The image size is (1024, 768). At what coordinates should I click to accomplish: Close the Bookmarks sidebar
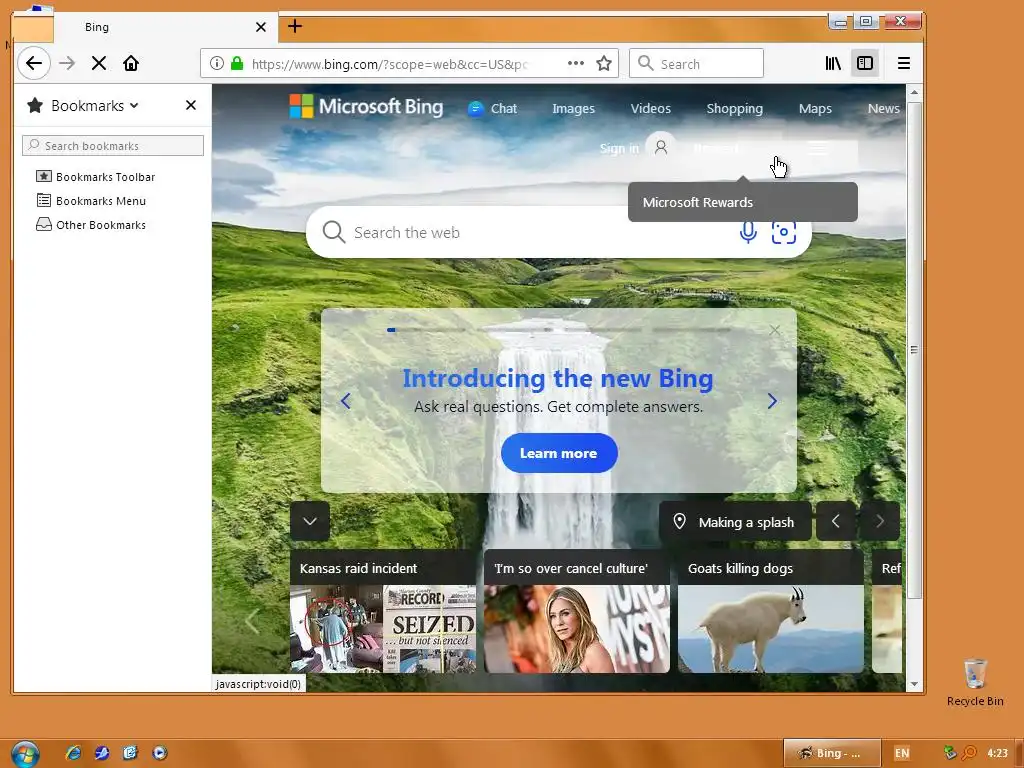[x=191, y=105]
